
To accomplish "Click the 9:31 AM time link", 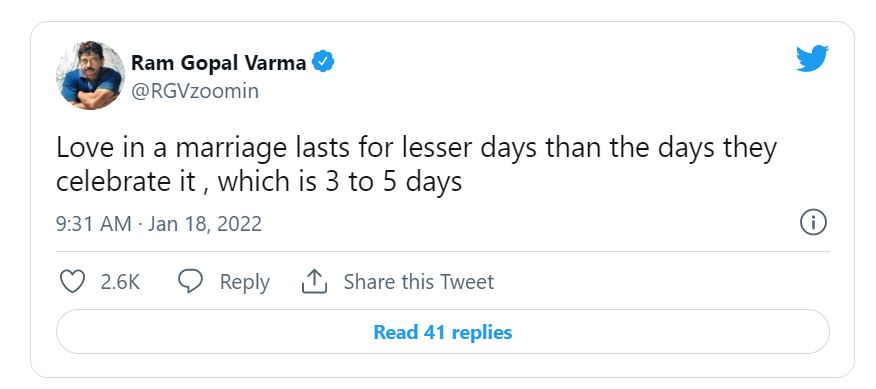I will (93, 224).
